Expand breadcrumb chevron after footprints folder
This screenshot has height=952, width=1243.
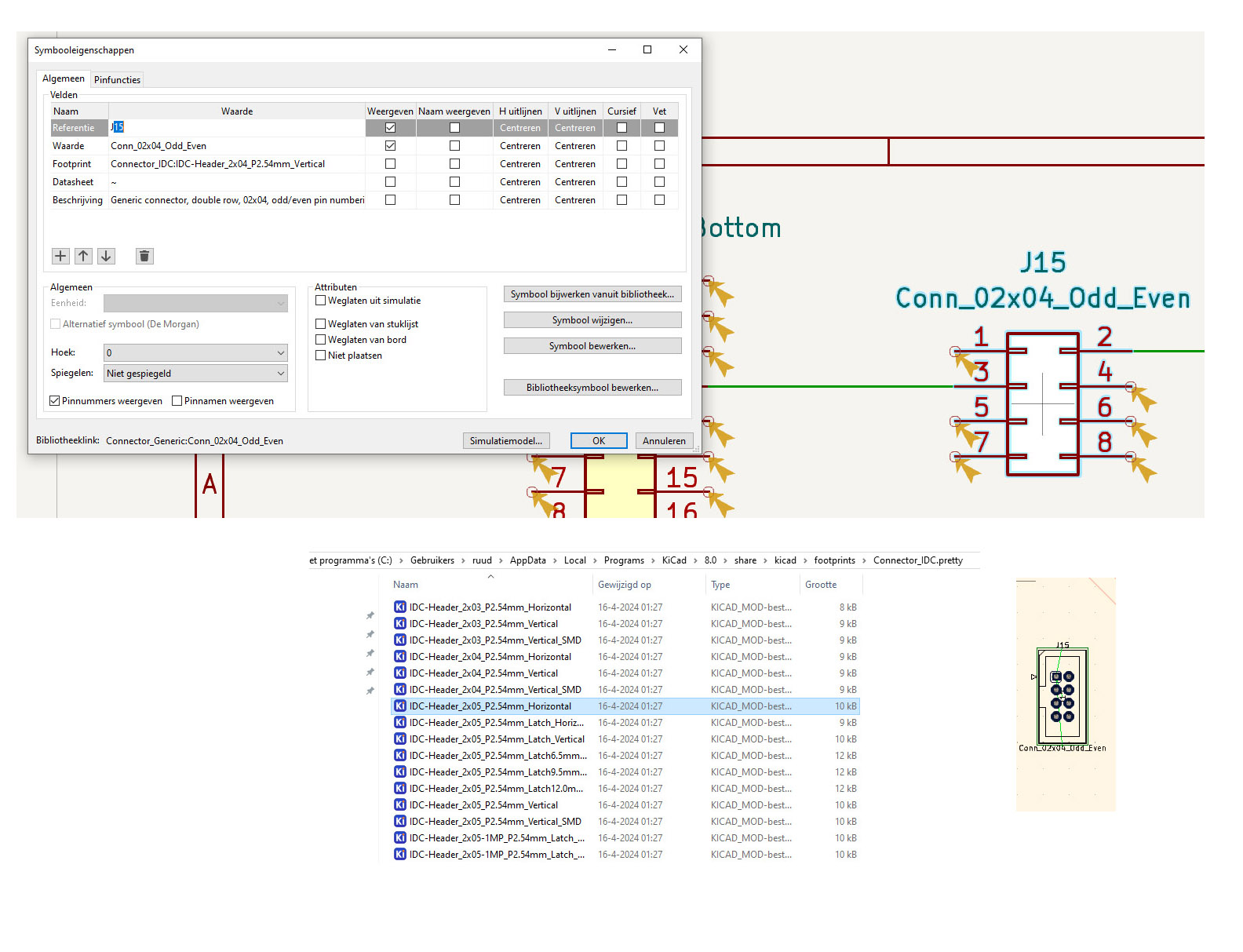[865, 560]
